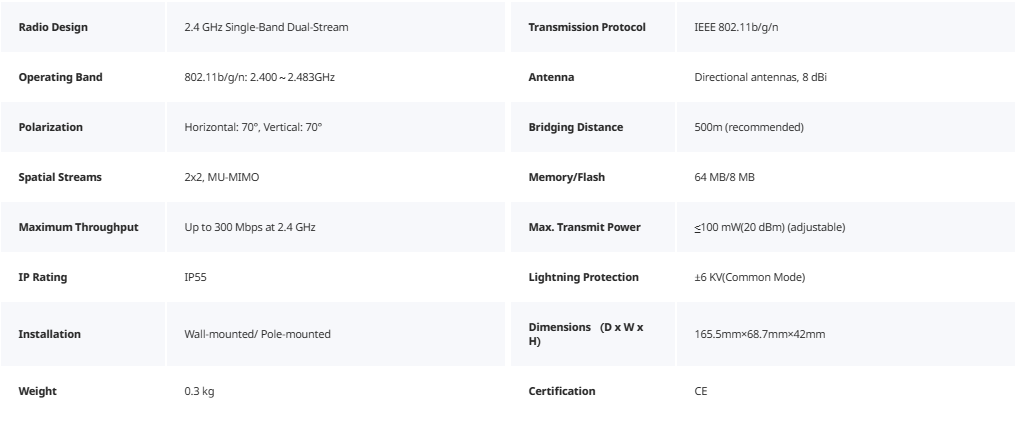The width and height of the screenshot is (1017, 424).
Task: Click the 2.4 GHz Single-Band Dual-Stream value
Action: pos(267,27)
